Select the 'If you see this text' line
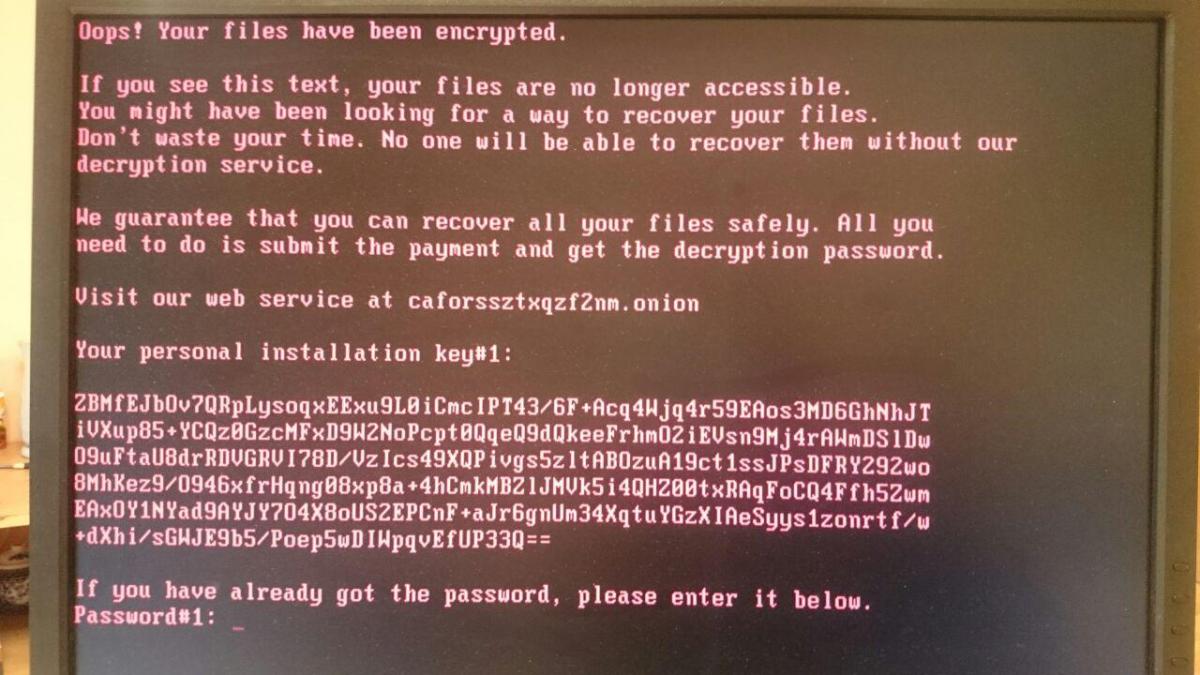This screenshot has height=675, width=1200. pyautogui.click(x=465, y=87)
